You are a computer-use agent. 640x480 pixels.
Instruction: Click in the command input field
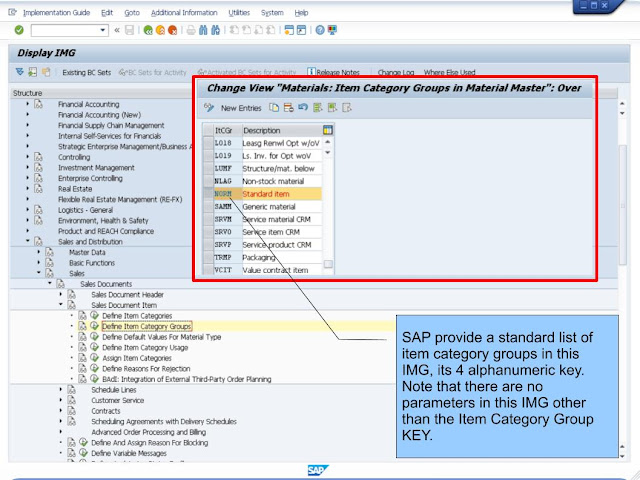point(65,30)
